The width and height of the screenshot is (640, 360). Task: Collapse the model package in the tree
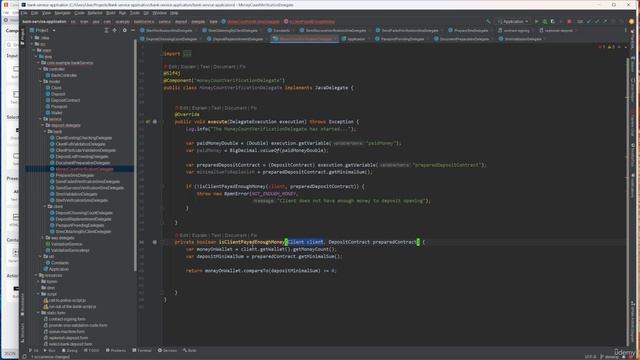click(40, 82)
